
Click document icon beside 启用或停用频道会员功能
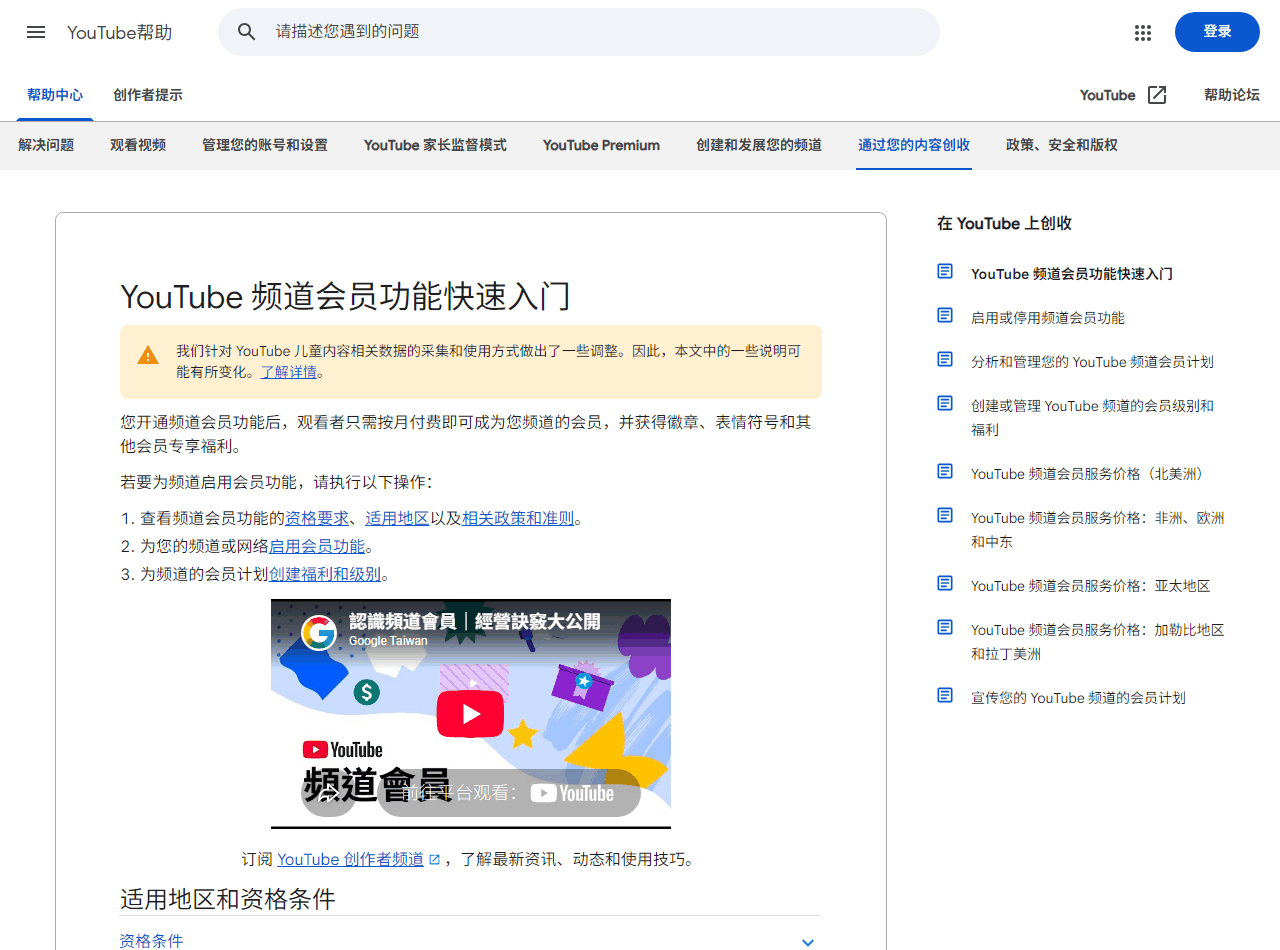tap(945, 315)
